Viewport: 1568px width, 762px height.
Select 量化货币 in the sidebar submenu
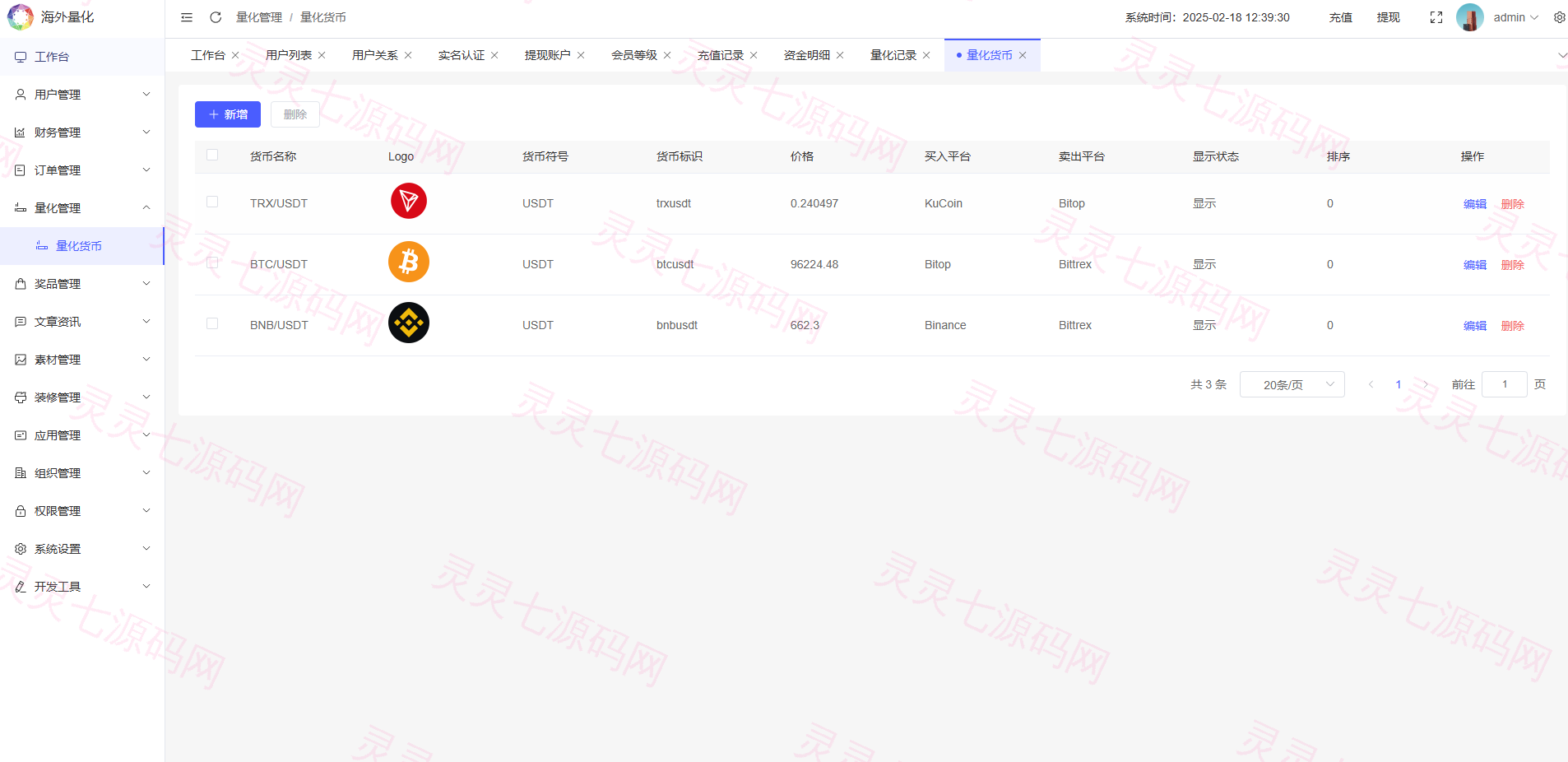tap(82, 246)
